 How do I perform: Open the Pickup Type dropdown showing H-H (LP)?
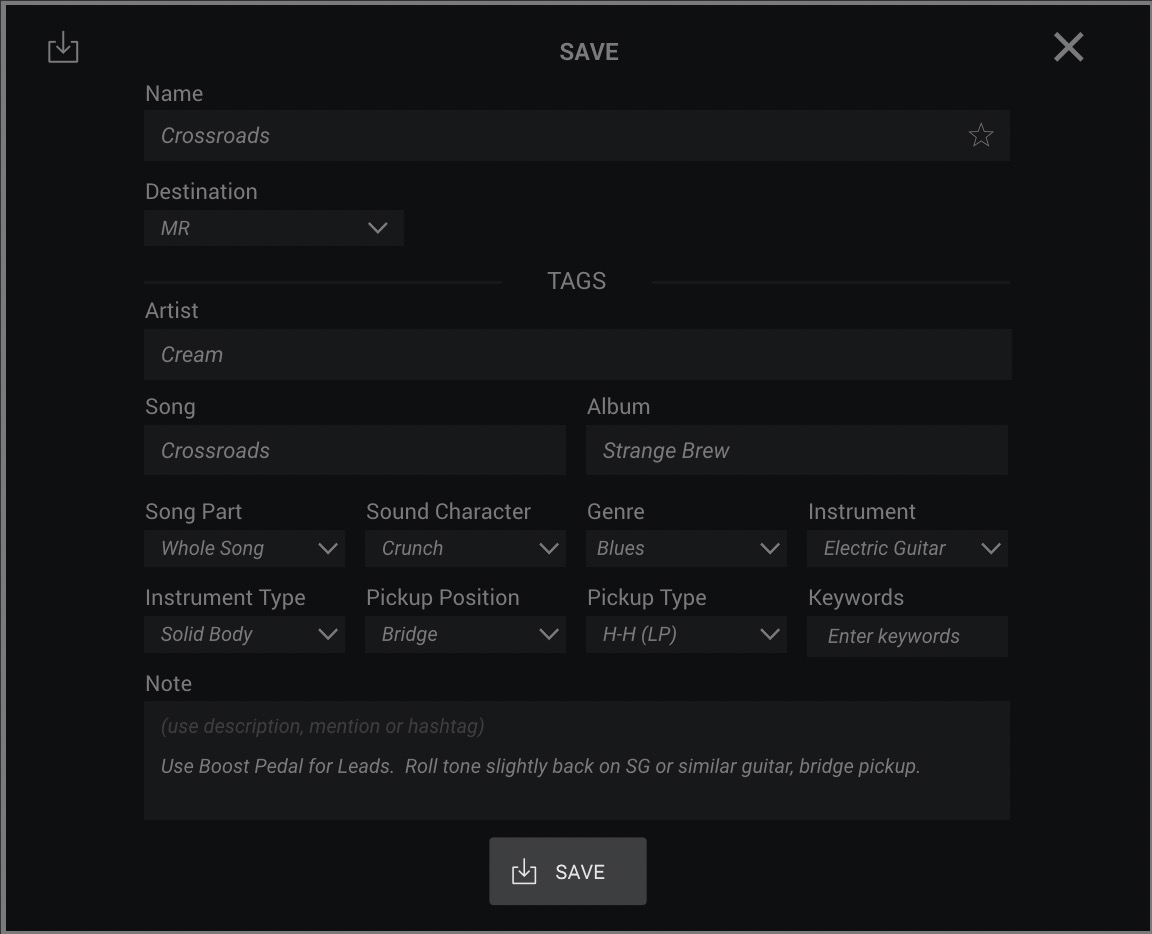pyautogui.click(x=687, y=634)
